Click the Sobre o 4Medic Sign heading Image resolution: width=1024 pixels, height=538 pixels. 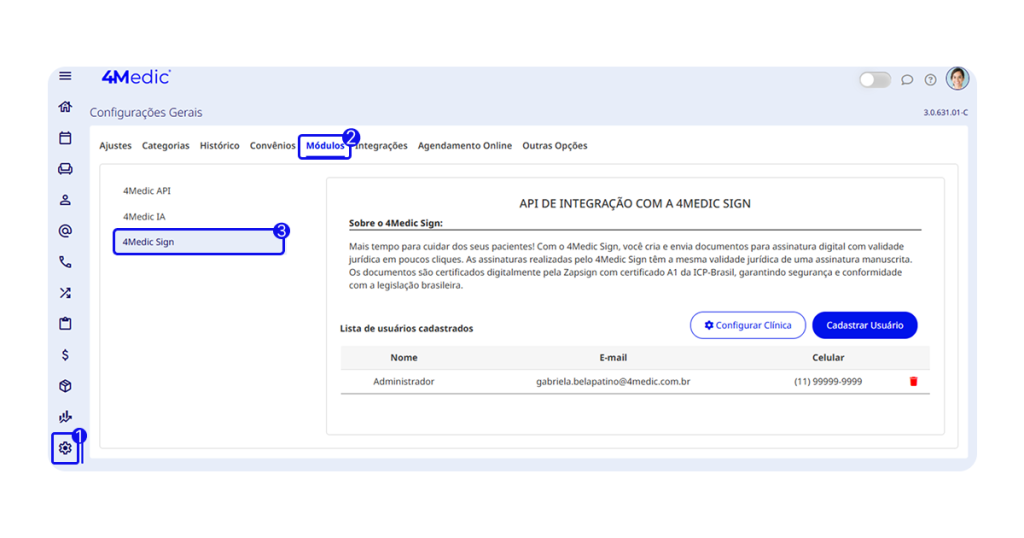(396, 223)
